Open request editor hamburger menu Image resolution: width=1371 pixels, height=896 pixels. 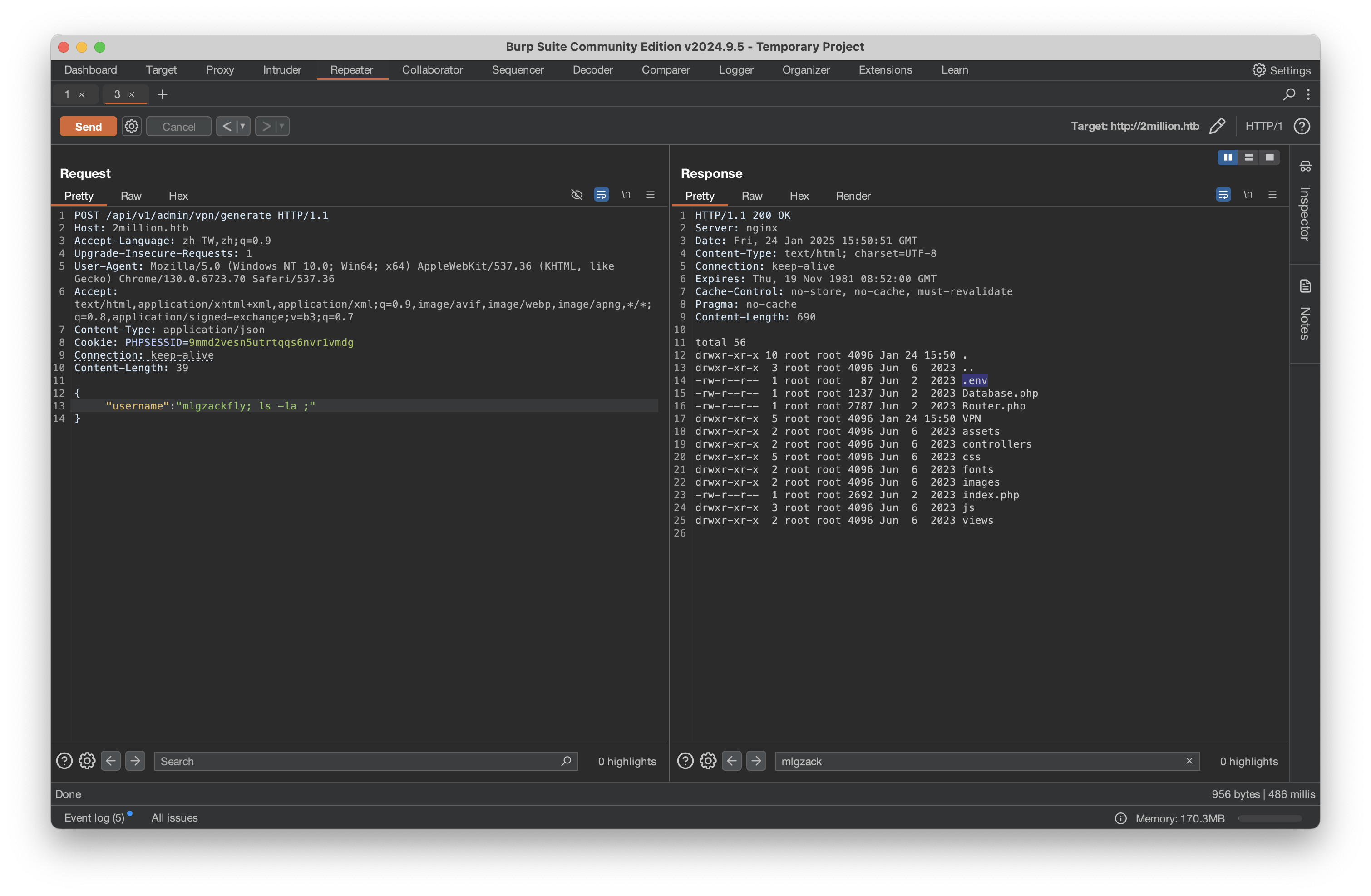pos(651,195)
